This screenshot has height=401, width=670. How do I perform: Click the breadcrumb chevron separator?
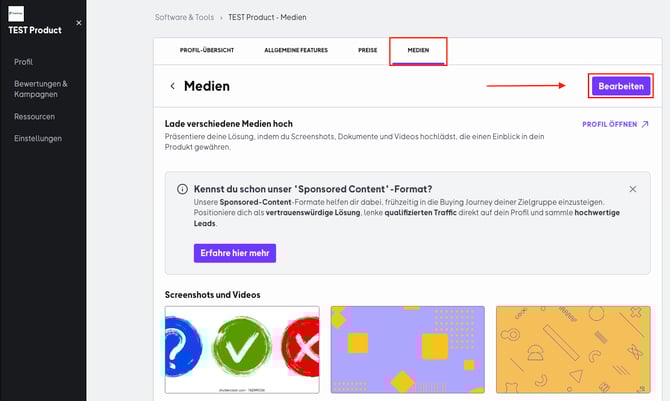221,17
